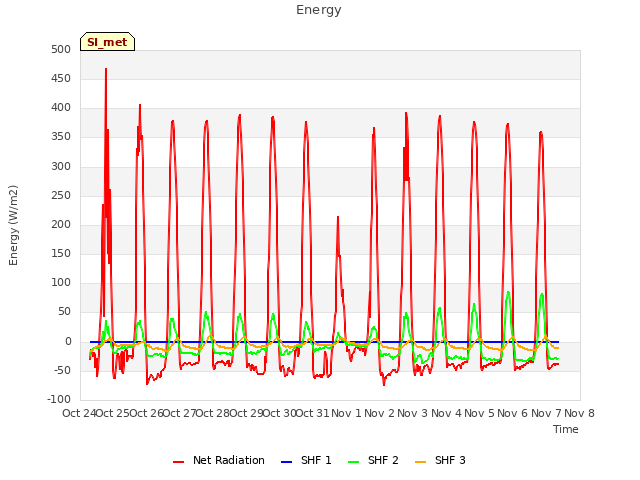Image resolution: width=640 pixels, height=480 pixels.
Task: Click the orange SHF 3 legend swatch
Action: point(420,462)
